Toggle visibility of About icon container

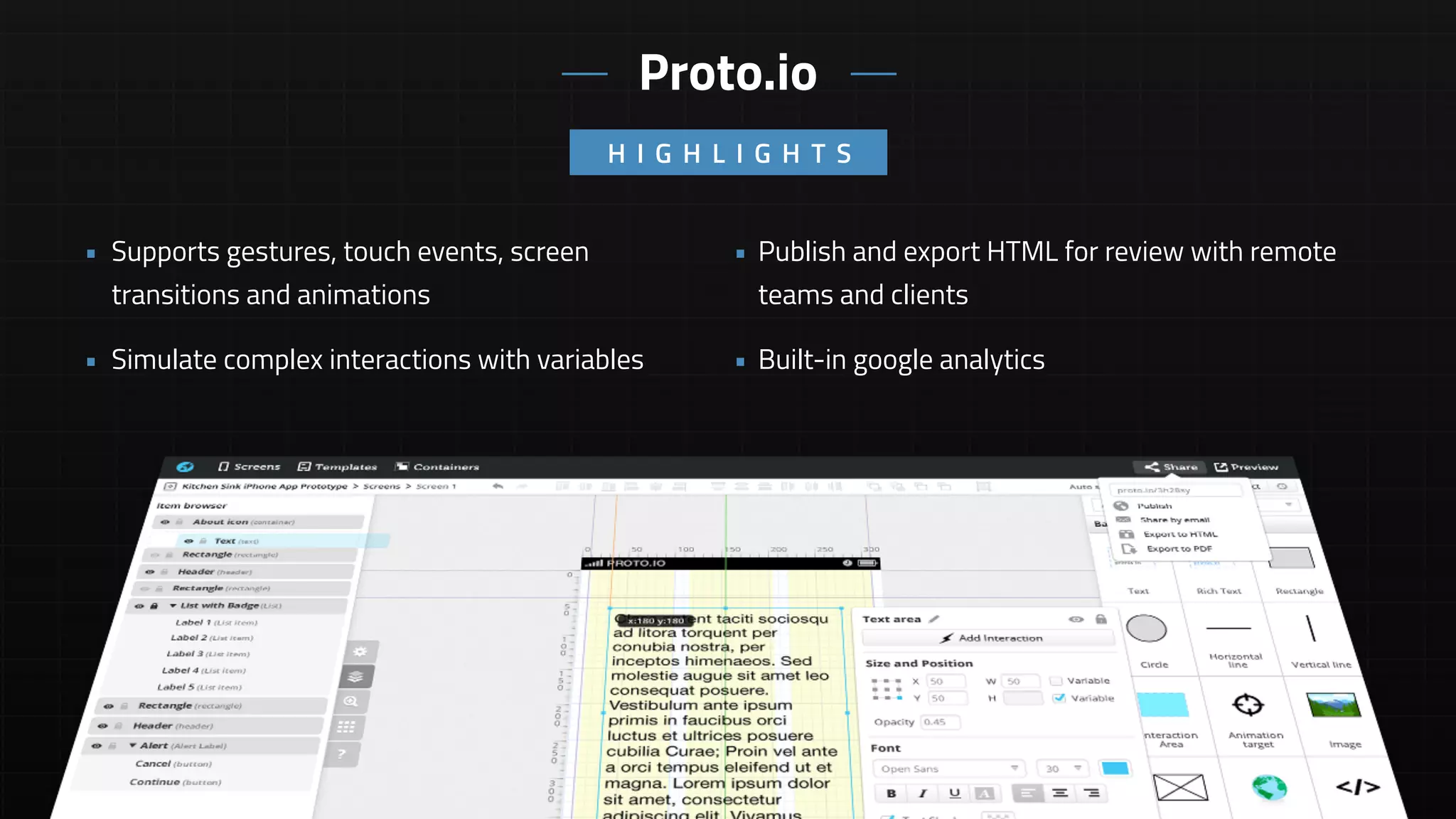165,522
